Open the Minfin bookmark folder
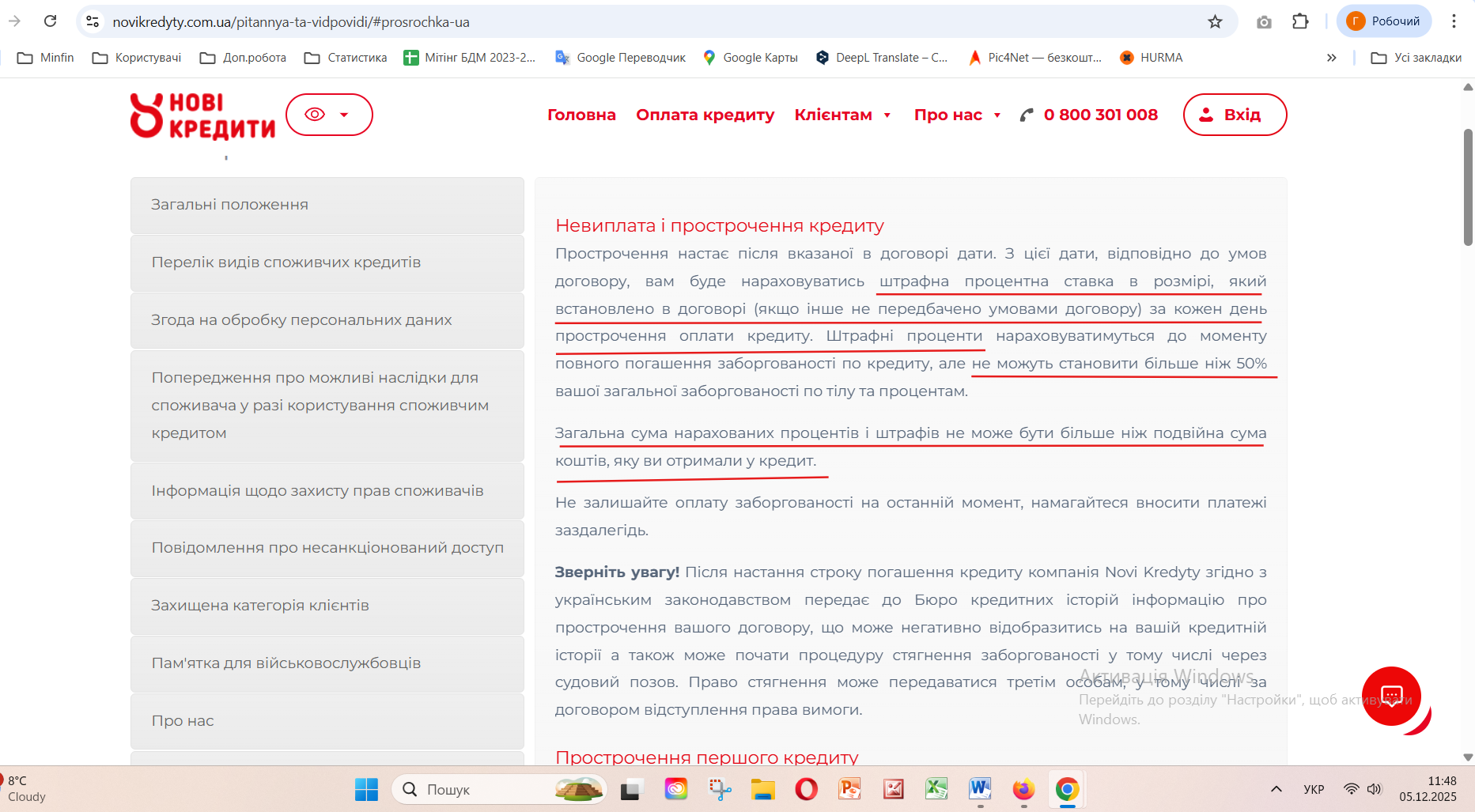Screen dimensions: 1475x812 (x=46, y=58)
